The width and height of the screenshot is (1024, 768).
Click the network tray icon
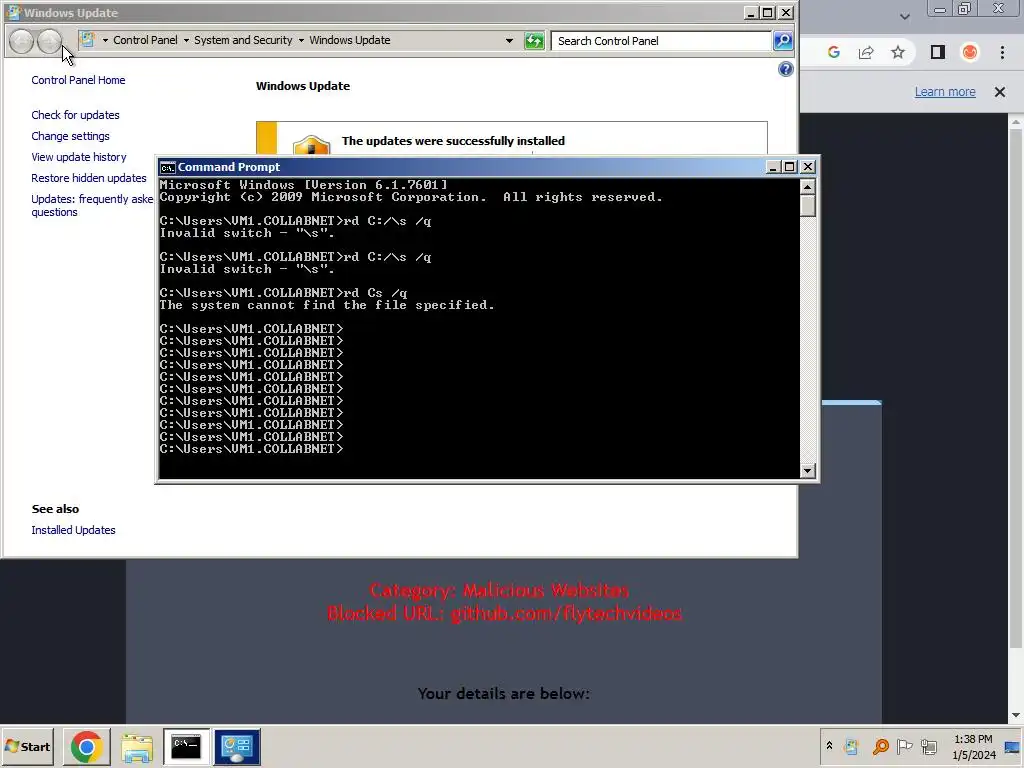929,746
